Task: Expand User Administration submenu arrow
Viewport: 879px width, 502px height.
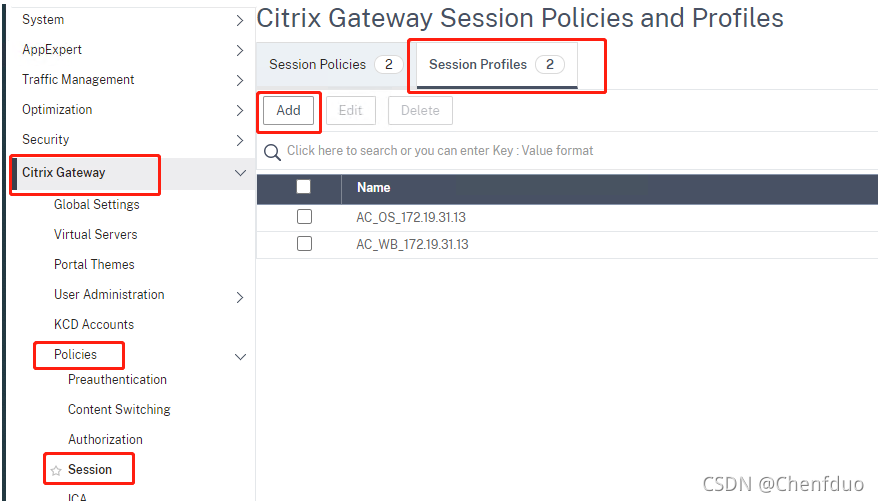Action: click(239, 297)
